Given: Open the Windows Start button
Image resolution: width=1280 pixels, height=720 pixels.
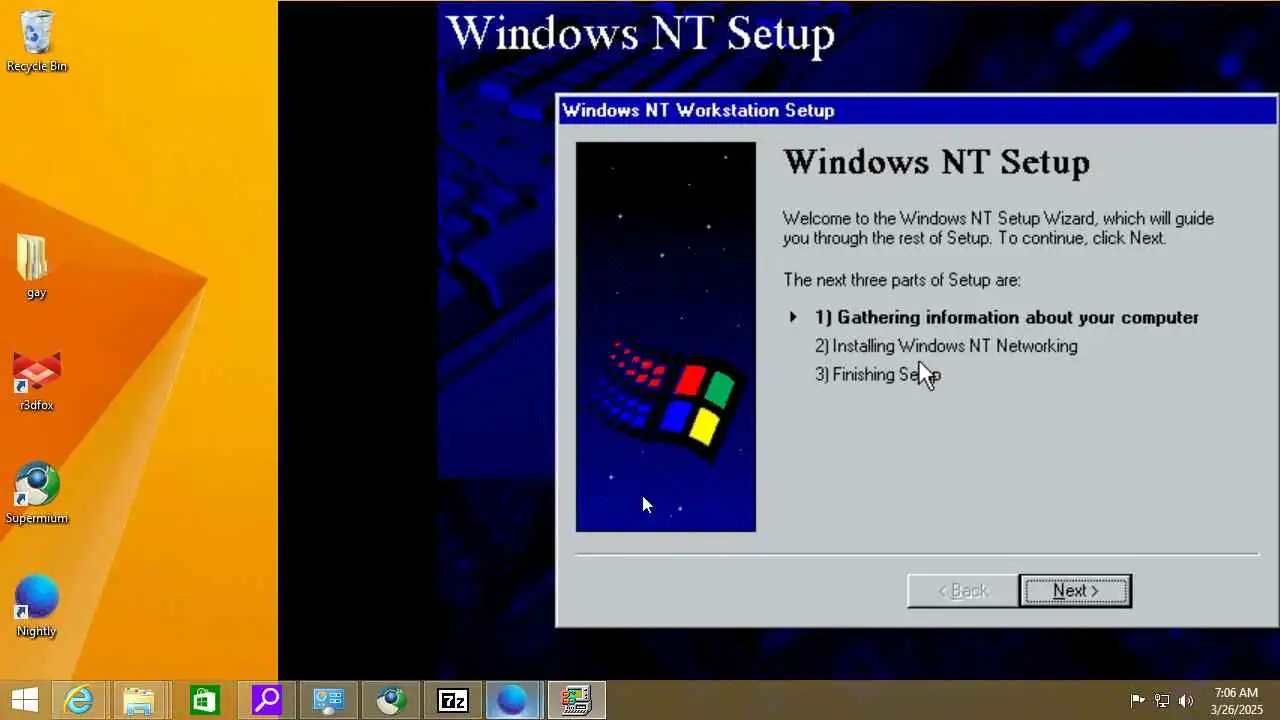Looking at the screenshot, I should [24, 700].
